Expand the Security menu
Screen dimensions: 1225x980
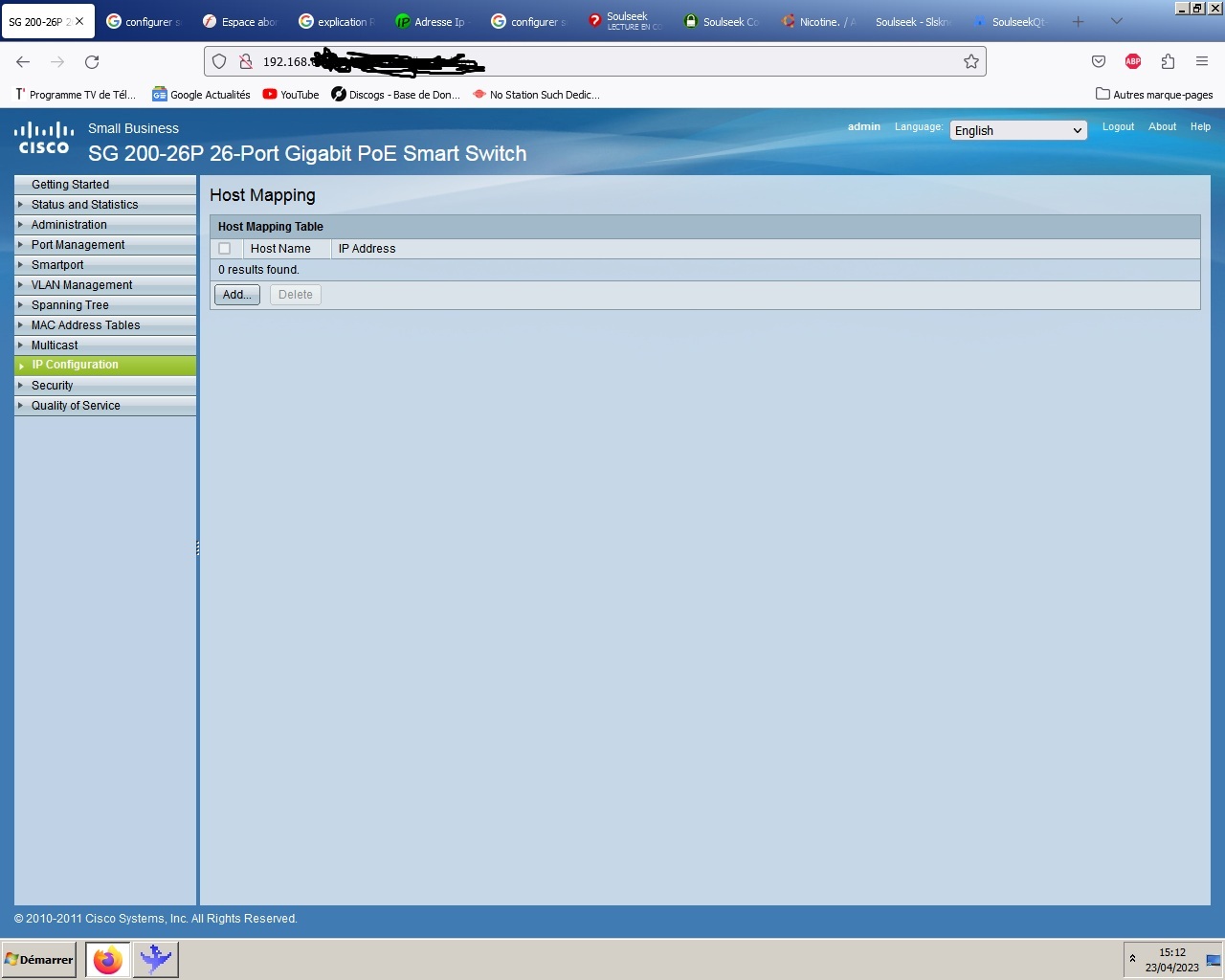[105, 386]
